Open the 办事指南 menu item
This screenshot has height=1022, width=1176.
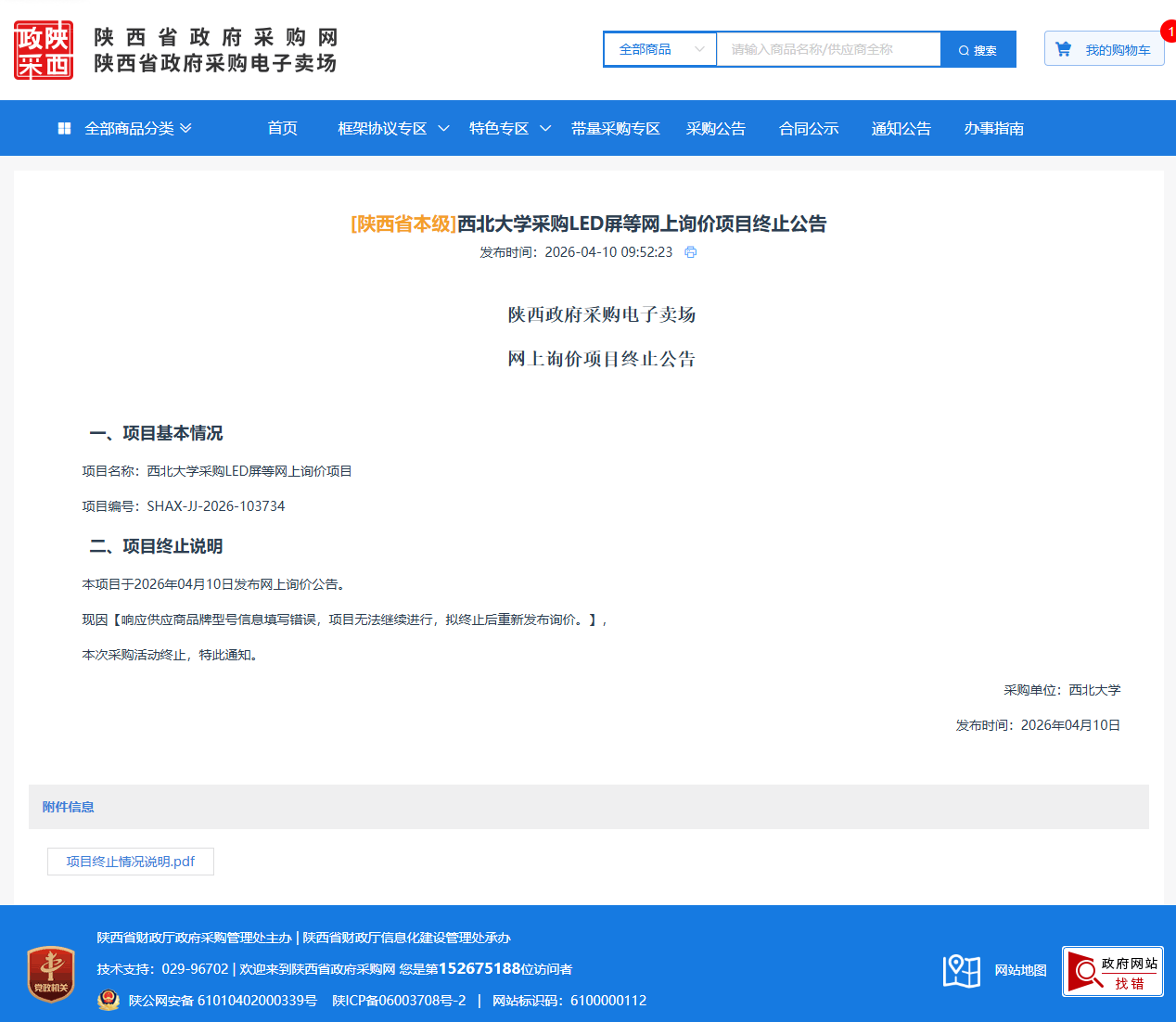(993, 128)
